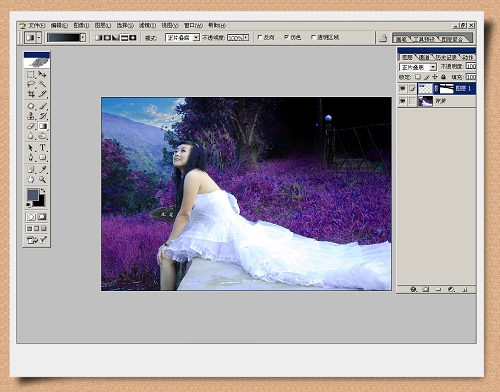Image resolution: width=500 pixels, height=392 pixels.
Task: Select the Clone Stamp tool
Action: tap(31, 116)
